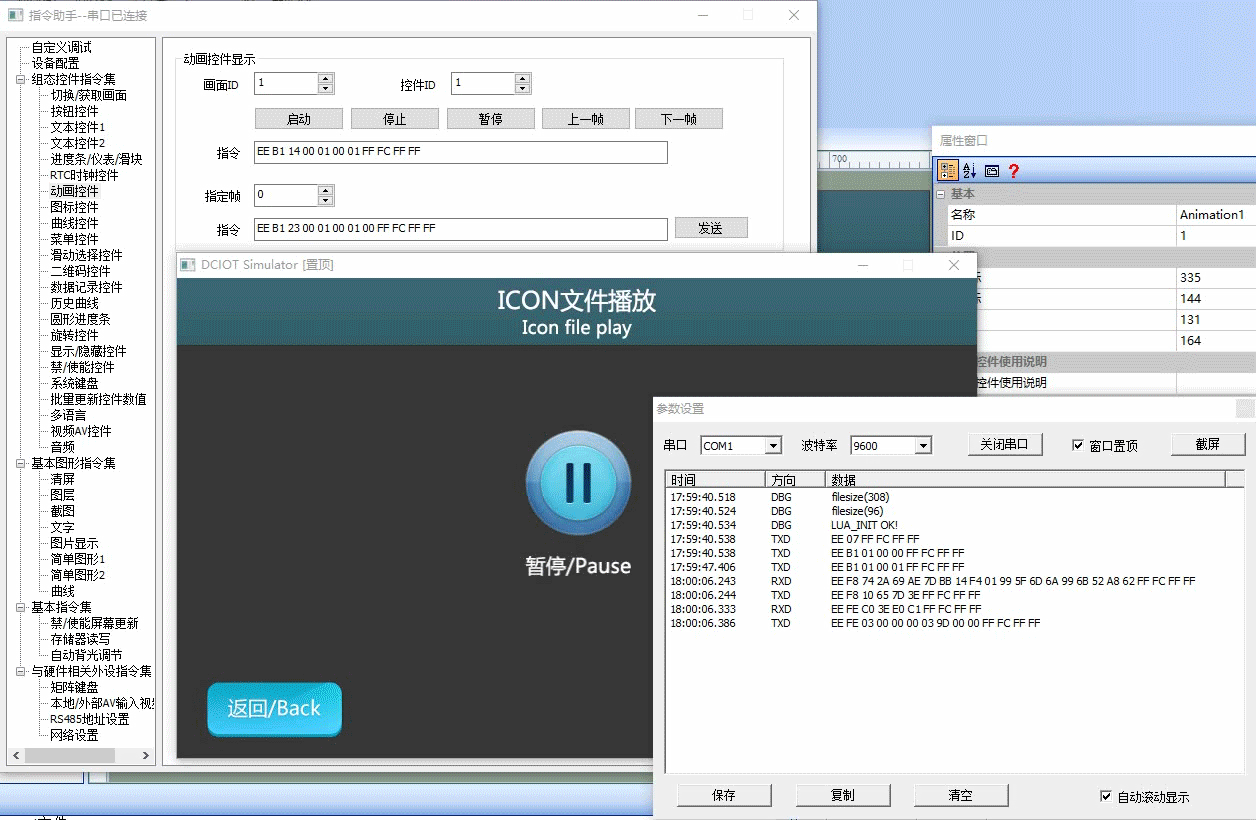
Task: Click the round blue pause button icon
Action: (578, 482)
